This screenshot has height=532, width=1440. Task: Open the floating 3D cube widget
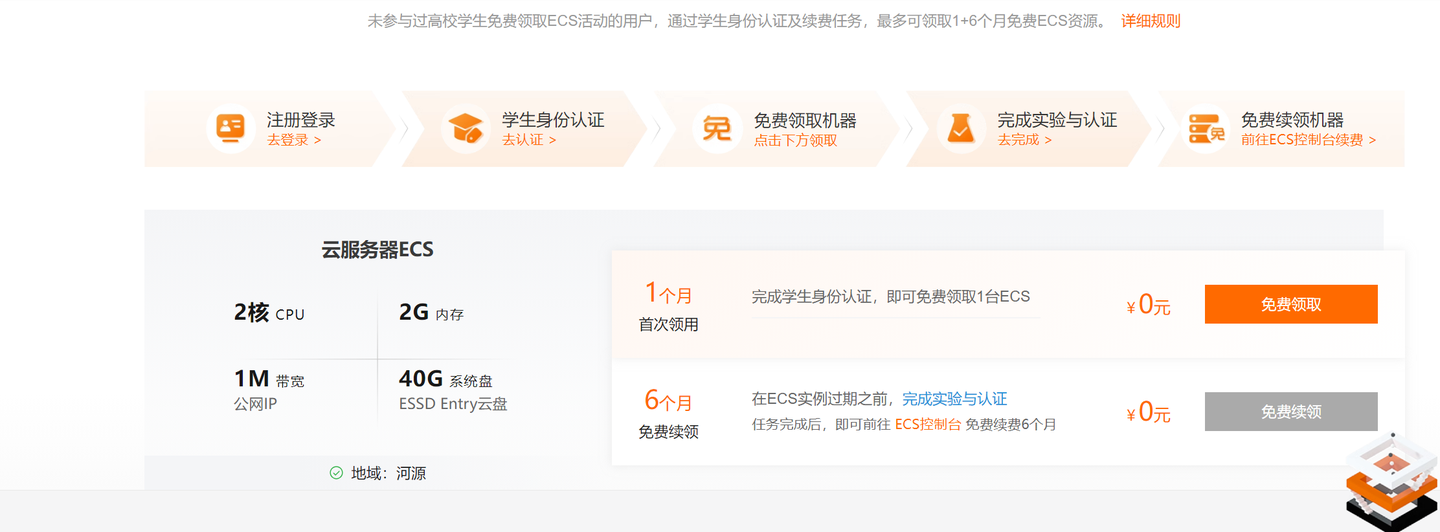coord(1390,480)
